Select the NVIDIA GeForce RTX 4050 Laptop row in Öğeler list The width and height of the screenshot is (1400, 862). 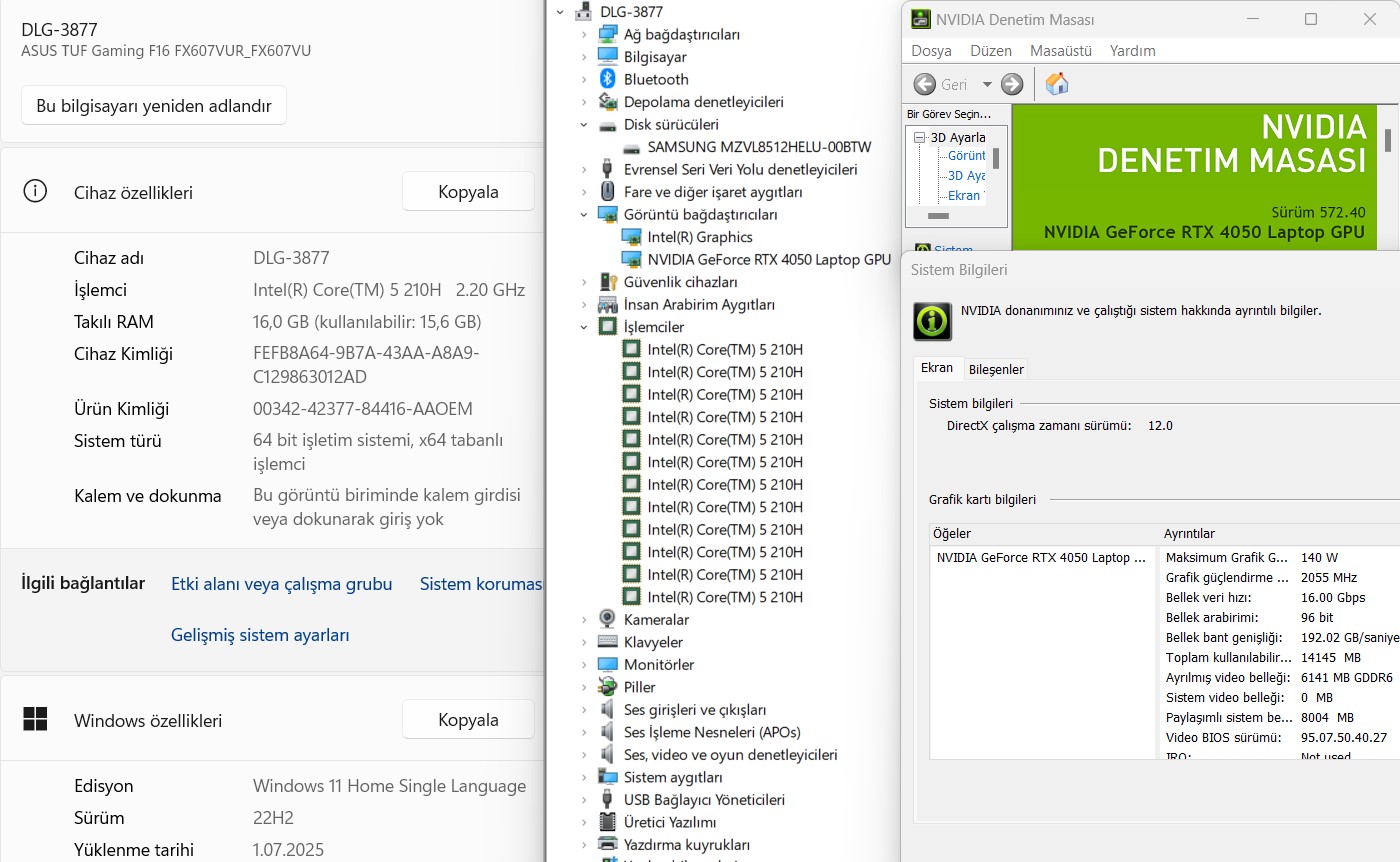pos(1043,558)
